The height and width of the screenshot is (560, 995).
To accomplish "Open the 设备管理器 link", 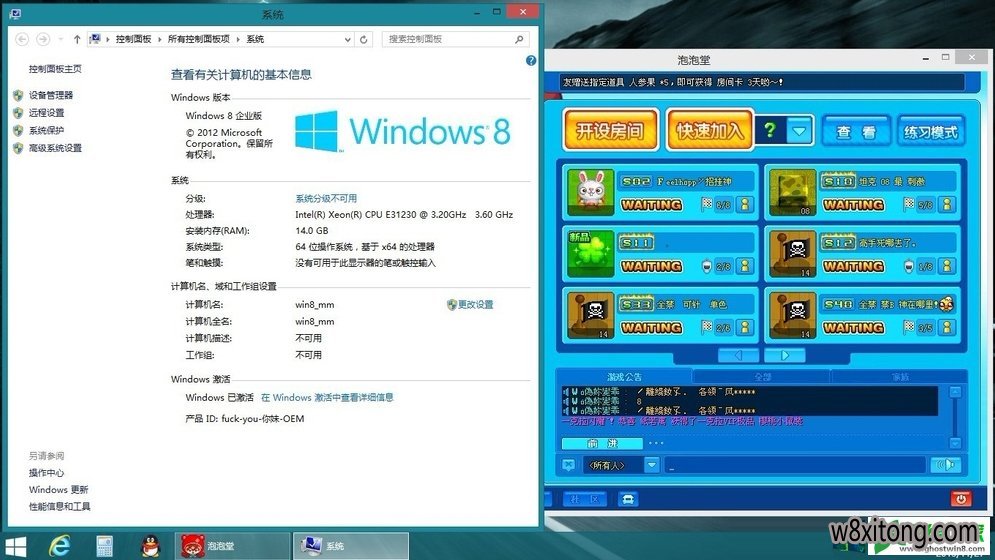I will click(x=51, y=95).
